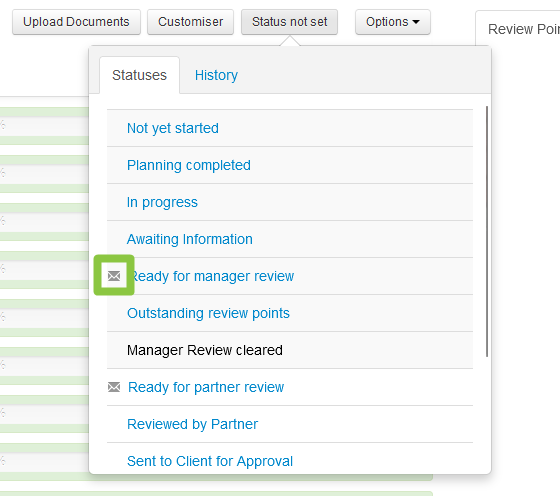This screenshot has height=496, width=560.
Task: Select the Statuses tab
Action: point(139,75)
